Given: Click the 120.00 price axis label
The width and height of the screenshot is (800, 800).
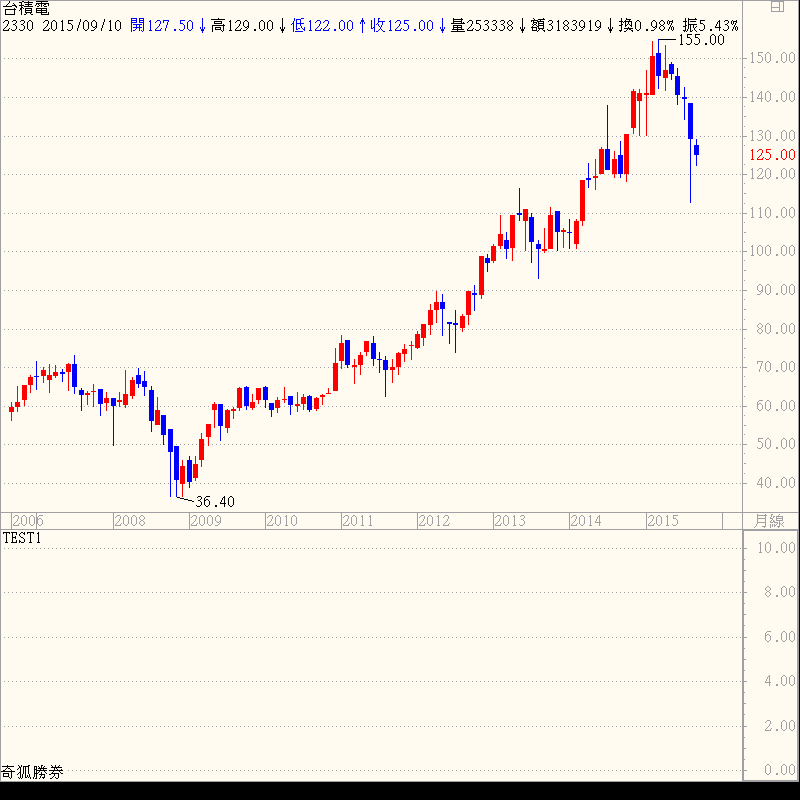Looking at the screenshot, I should coord(772,174).
